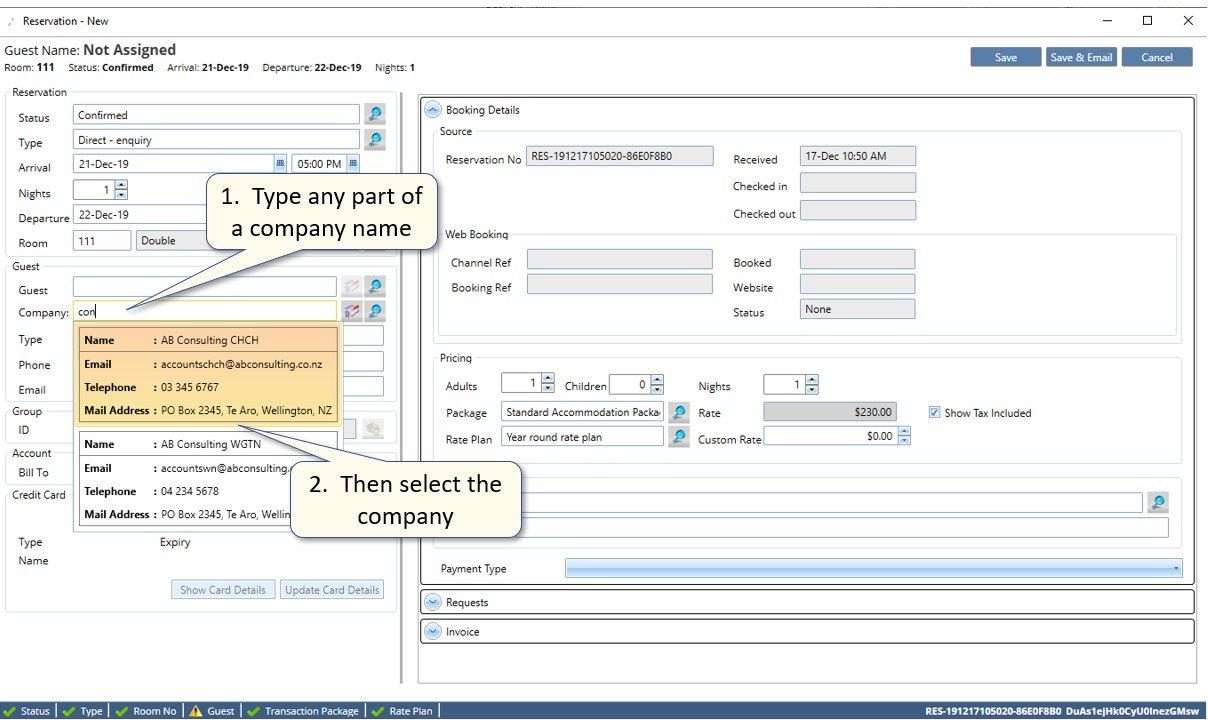The width and height of the screenshot is (1208, 724).
Task: Click Show Card Details button
Action: pyautogui.click(x=223, y=590)
